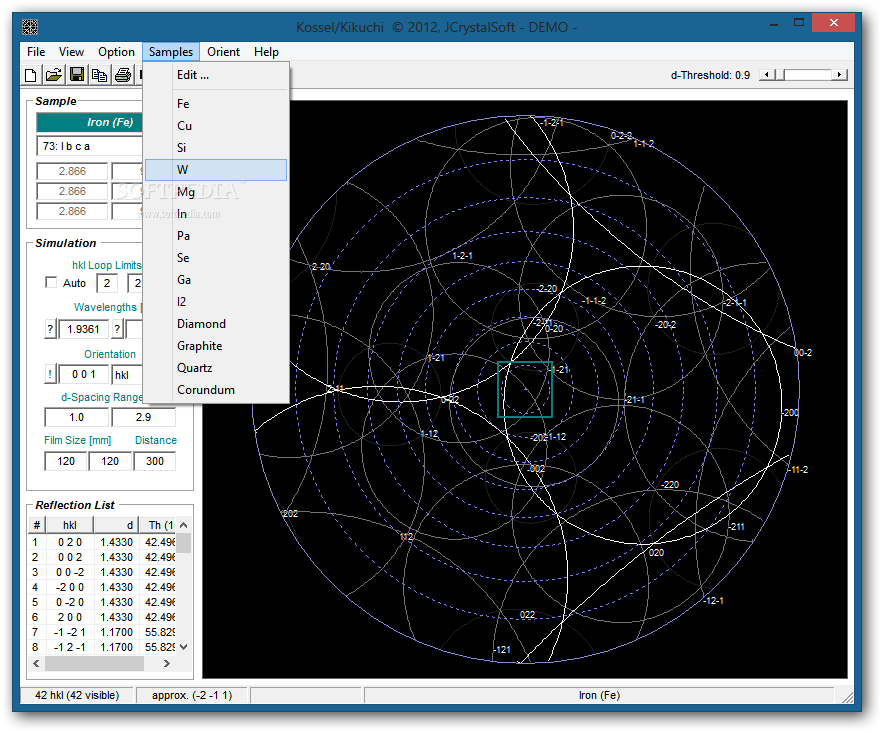
Task: Click the d-spacing maximum field 2.9
Action: click(143, 417)
